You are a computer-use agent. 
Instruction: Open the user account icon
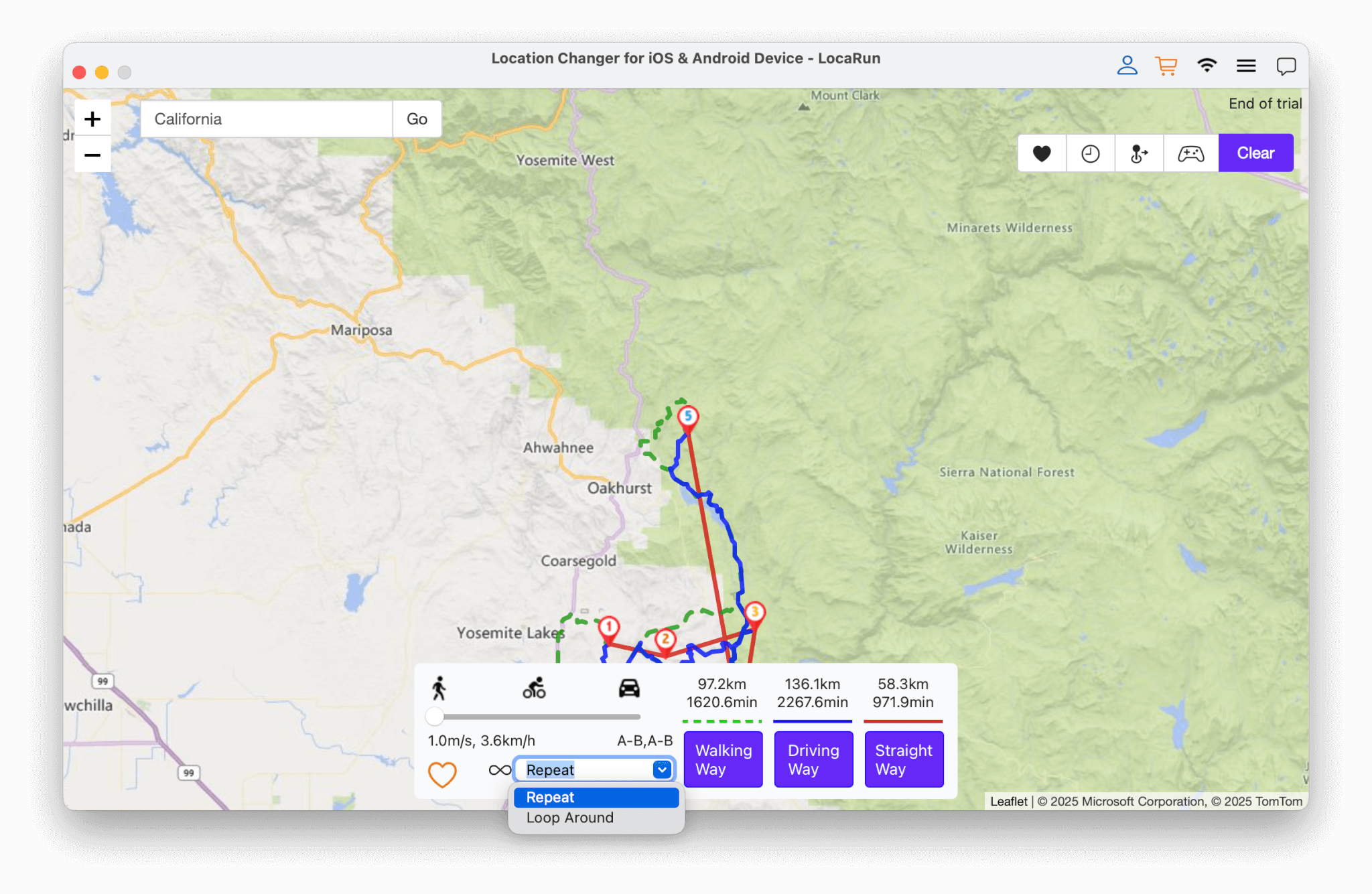[1127, 66]
